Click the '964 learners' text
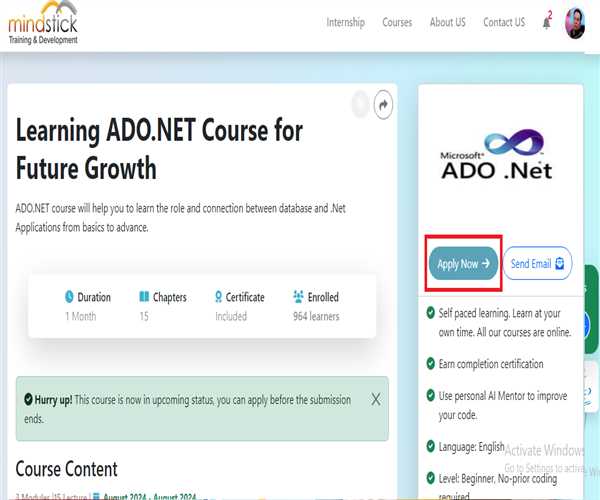 (x=316, y=316)
